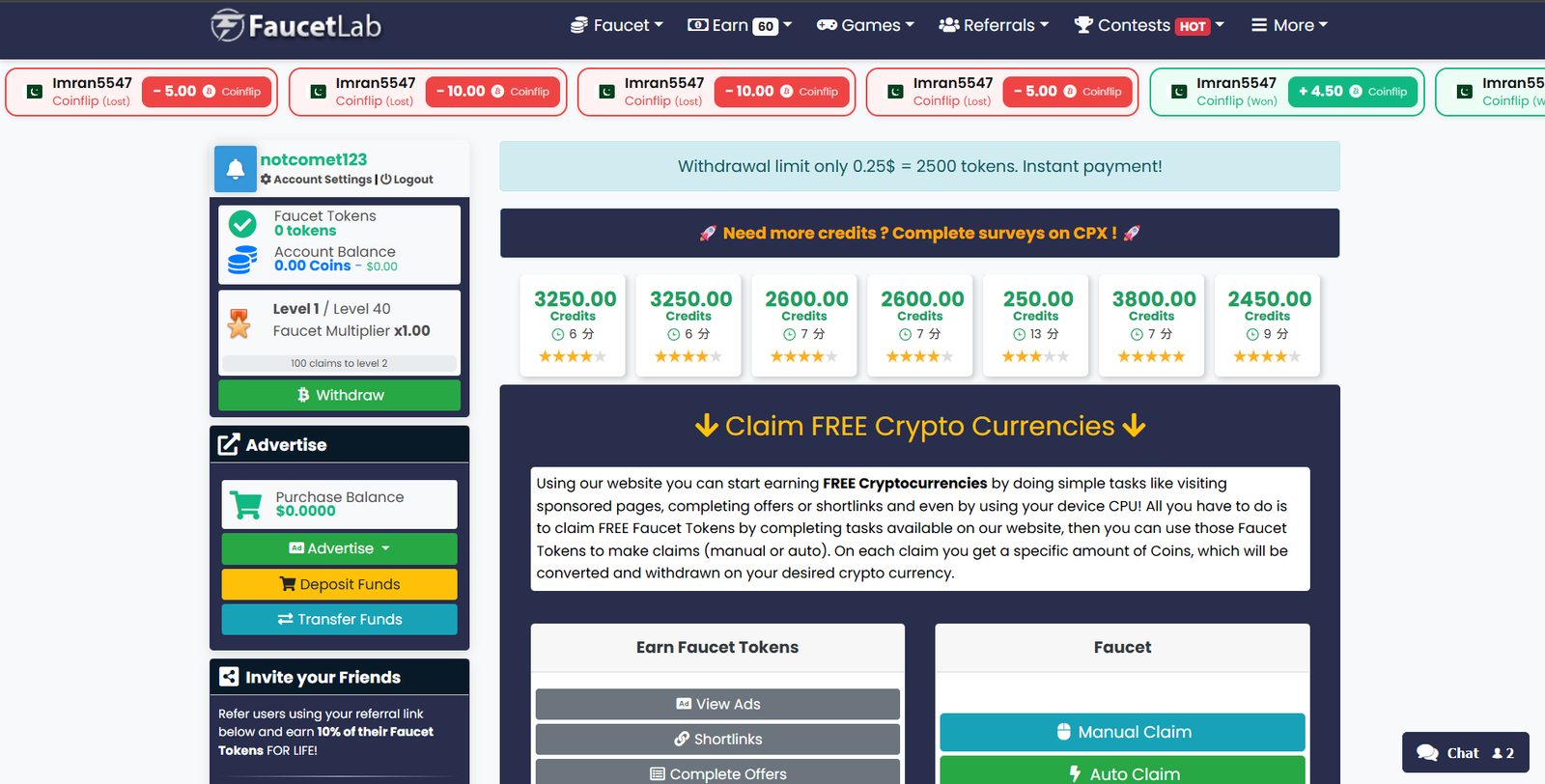The height and width of the screenshot is (784, 1545).
Task: Click the green checkmark Faucet Tokens icon
Action: point(242,224)
